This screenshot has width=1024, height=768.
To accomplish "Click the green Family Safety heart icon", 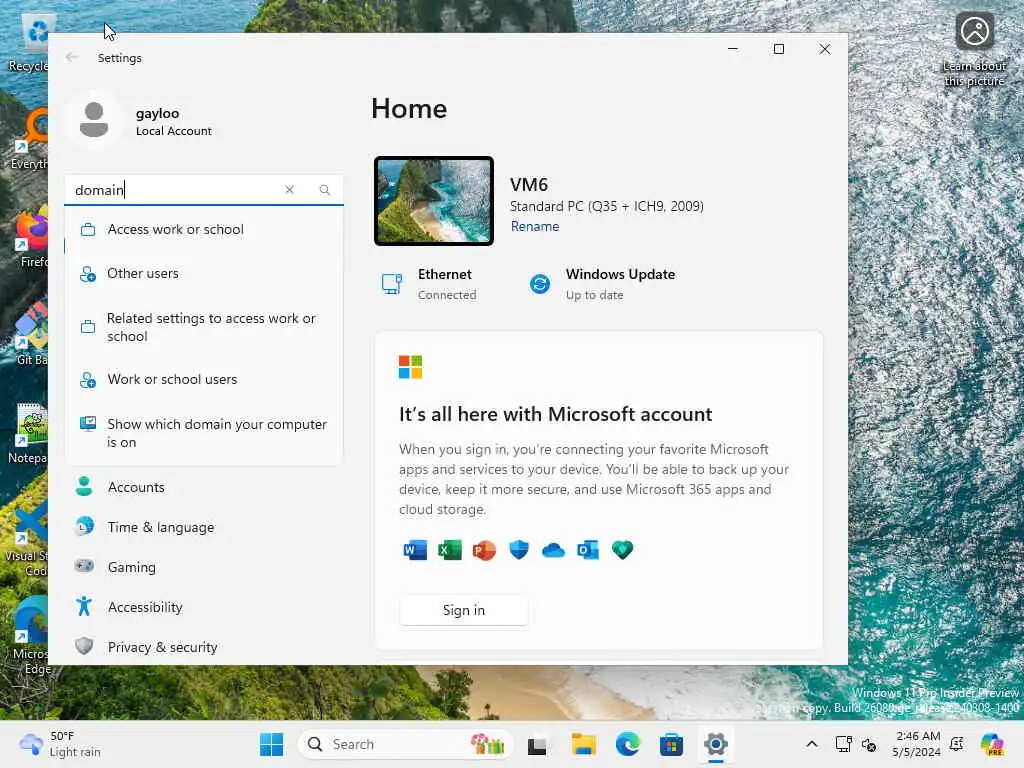I will pos(622,550).
